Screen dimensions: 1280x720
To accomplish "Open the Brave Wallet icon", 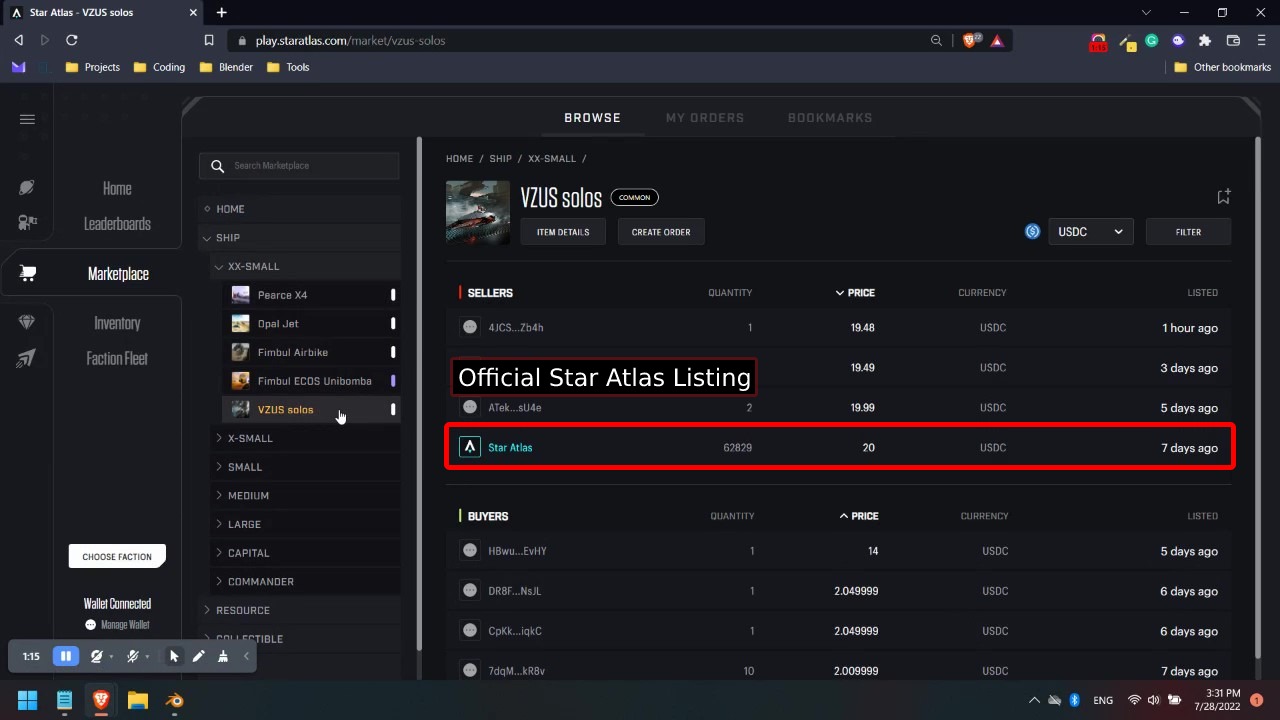I will click(x=1233, y=40).
